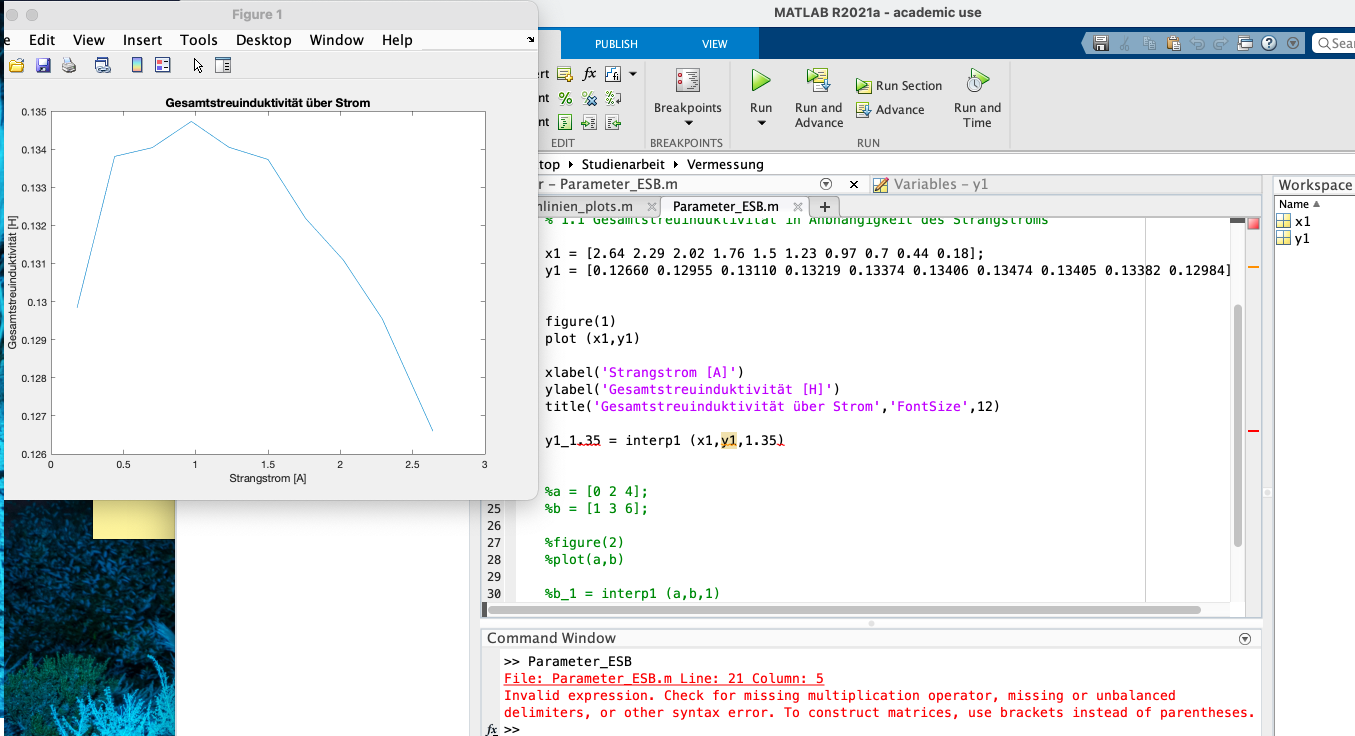
Task: Click the Run and Time icon
Action: pyautogui.click(x=977, y=81)
